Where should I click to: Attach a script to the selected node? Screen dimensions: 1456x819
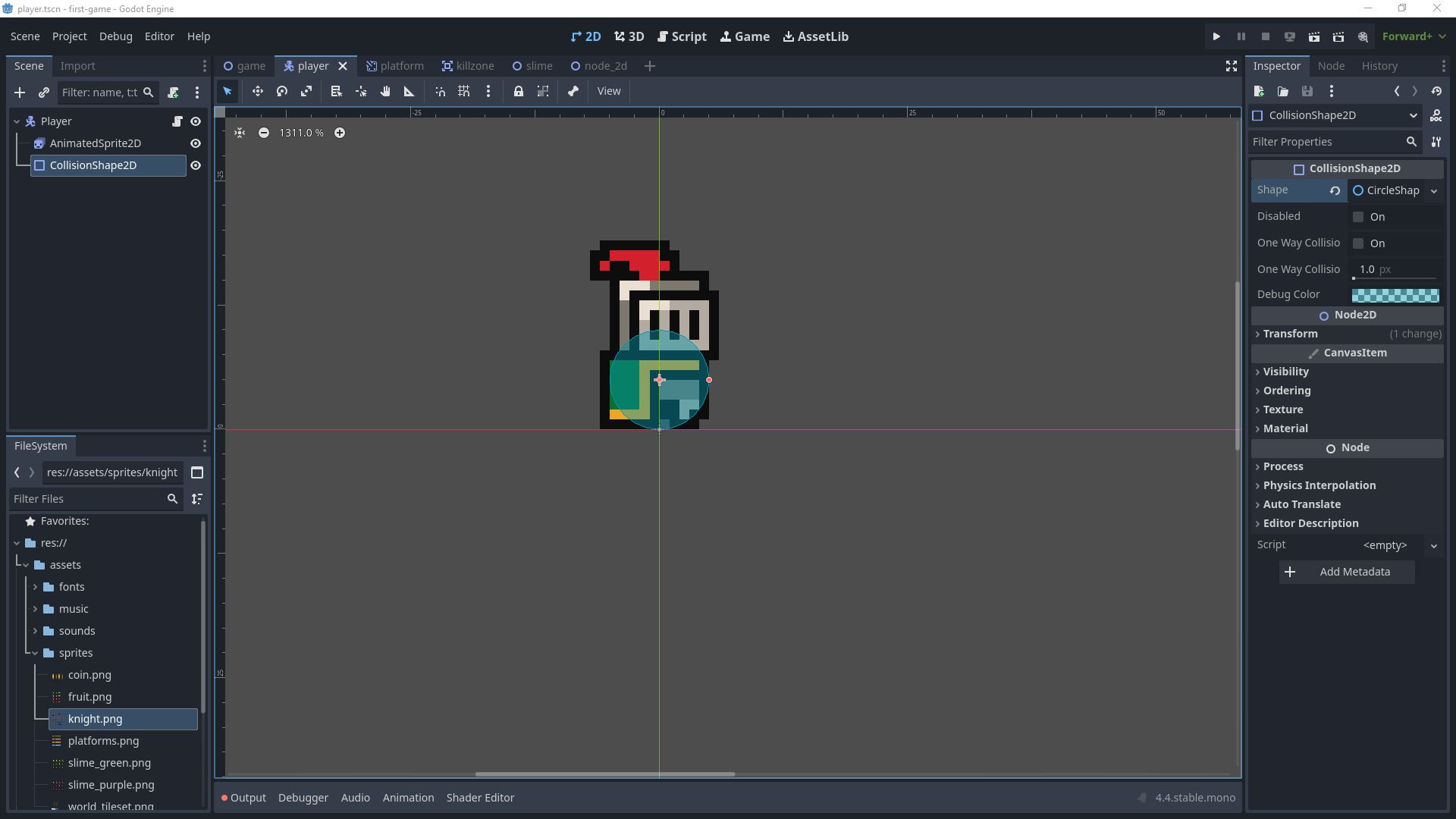click(x=173, y=93)
